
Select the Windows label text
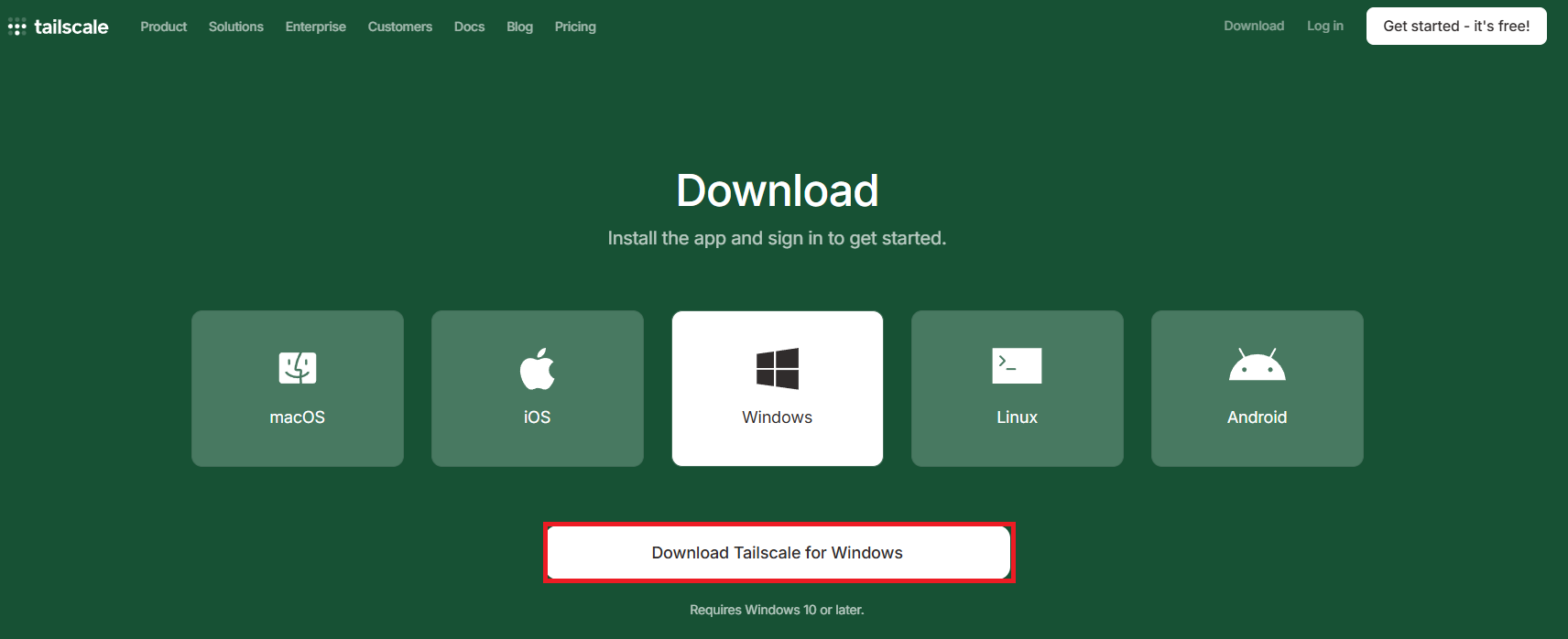coord(778,417)
